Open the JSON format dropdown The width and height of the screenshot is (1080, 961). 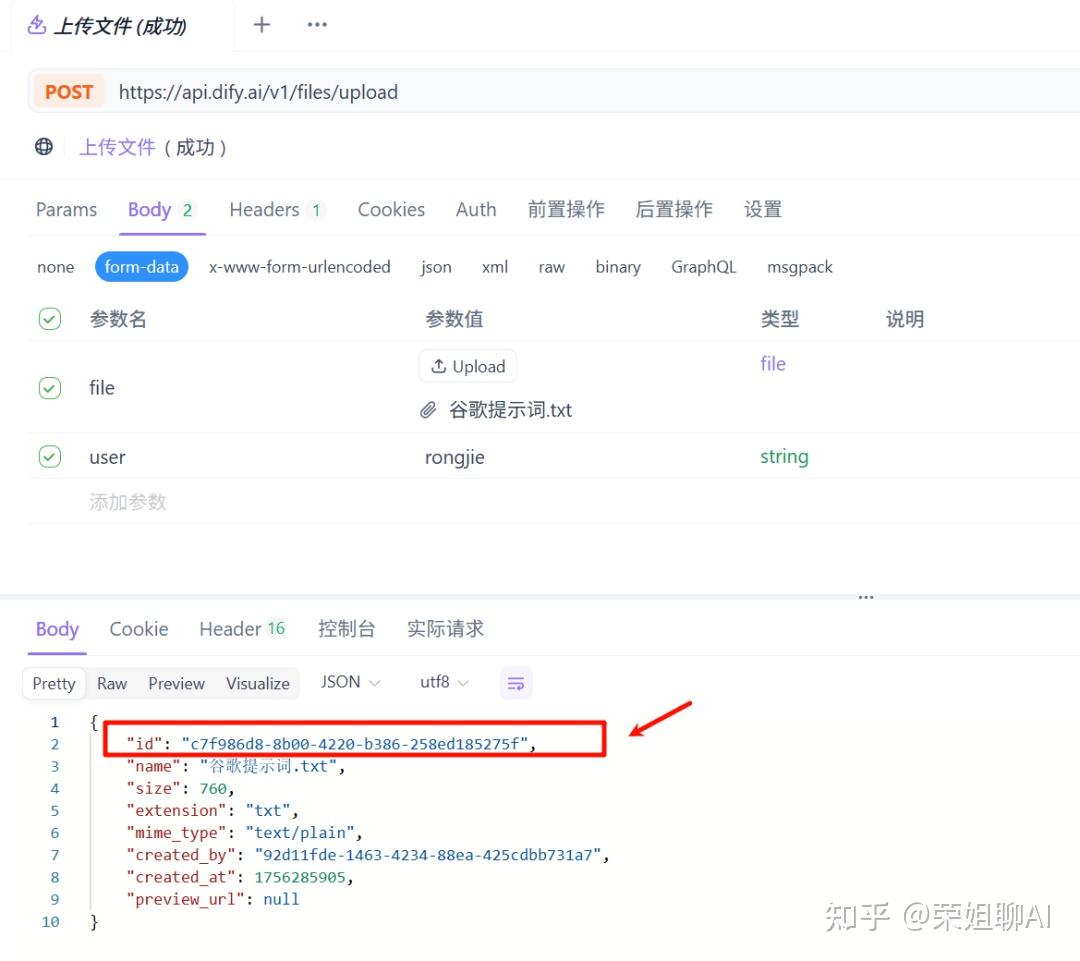348,682
